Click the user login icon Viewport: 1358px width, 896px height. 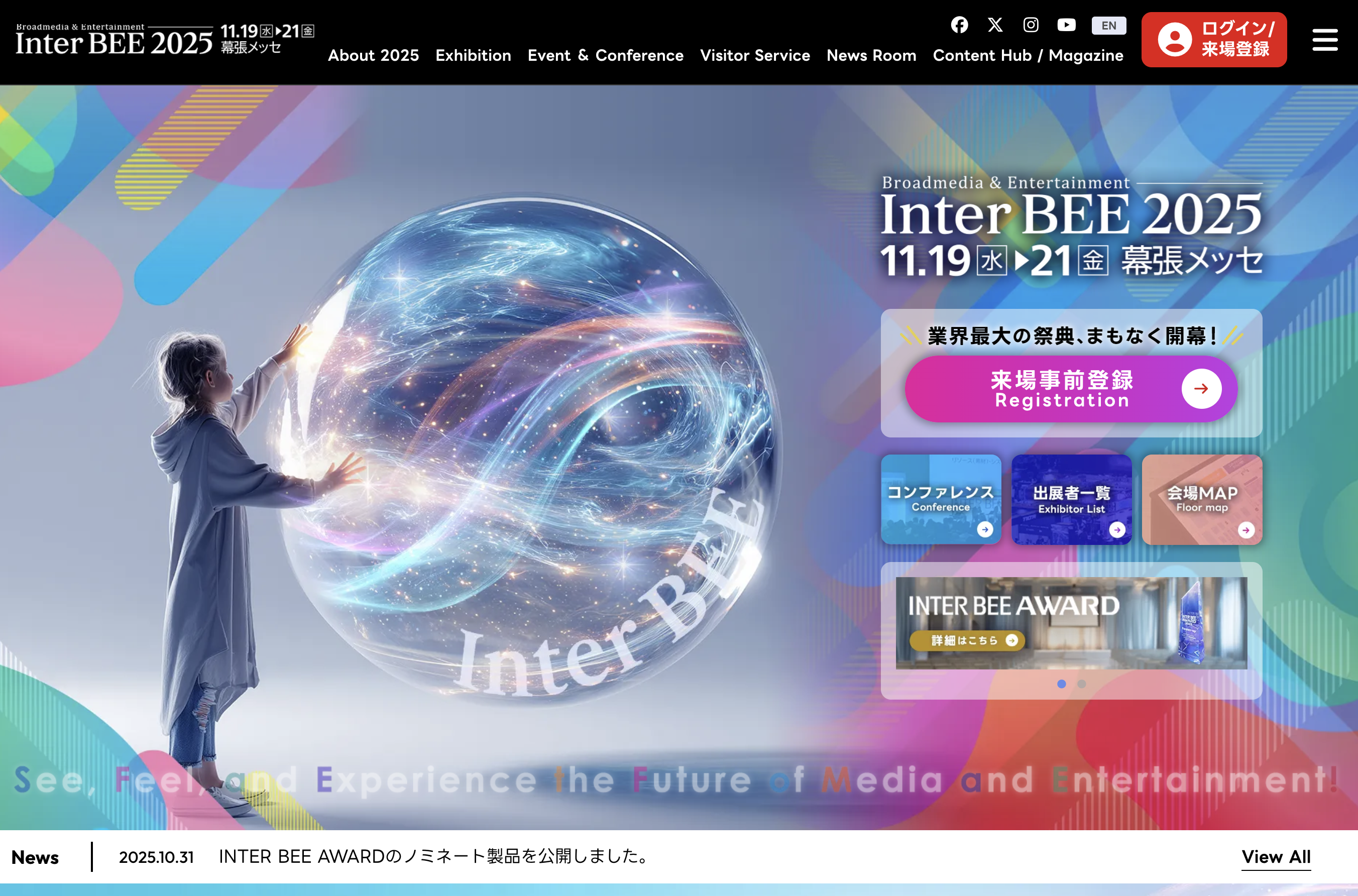click(1175, 40)
